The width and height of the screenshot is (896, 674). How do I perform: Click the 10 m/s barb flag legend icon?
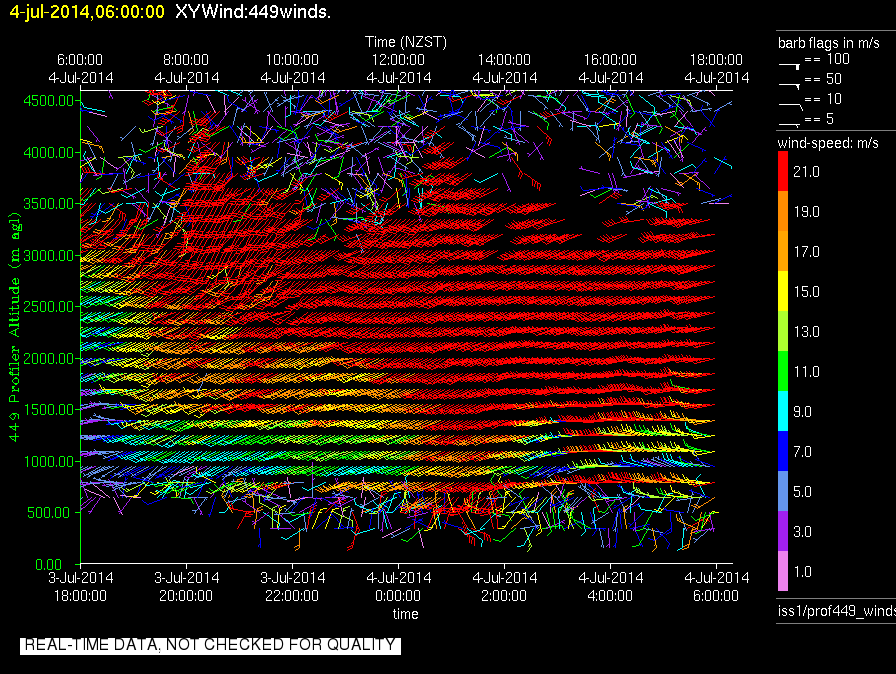click(791, 106)
